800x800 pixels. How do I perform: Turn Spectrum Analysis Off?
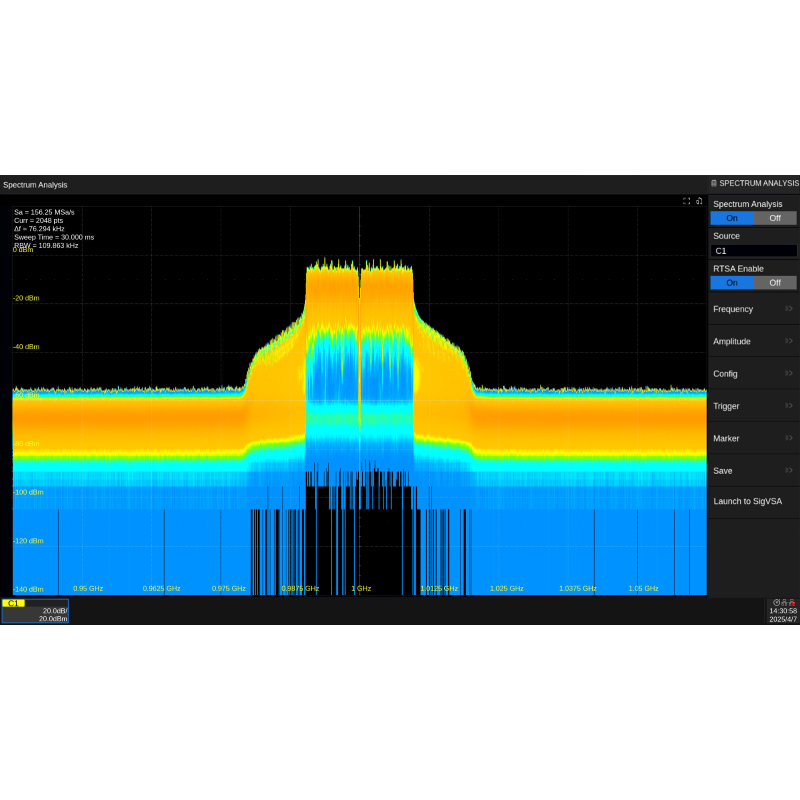tap(775, 218)
